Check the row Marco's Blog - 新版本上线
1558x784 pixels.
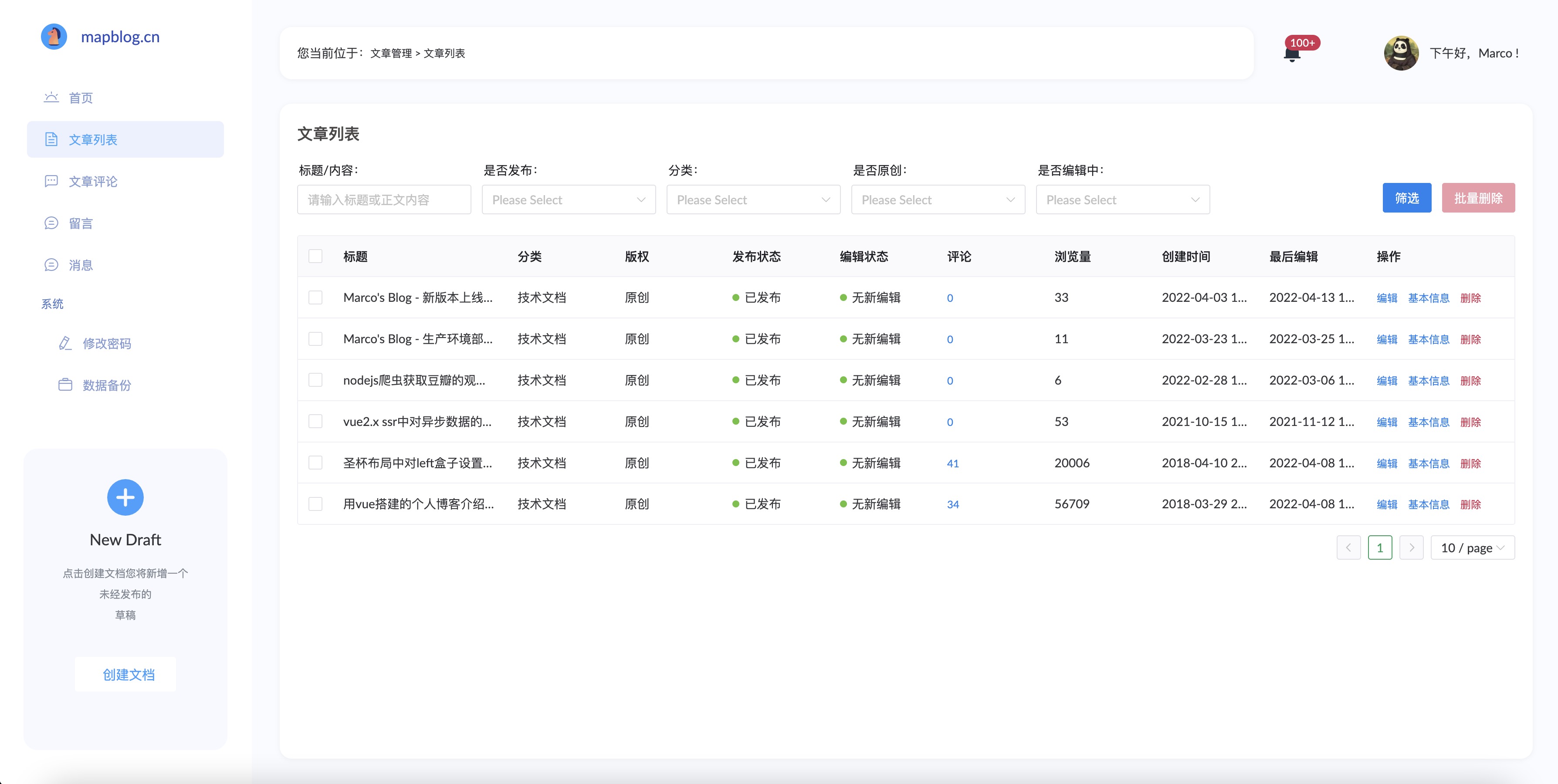coord(315,297)
